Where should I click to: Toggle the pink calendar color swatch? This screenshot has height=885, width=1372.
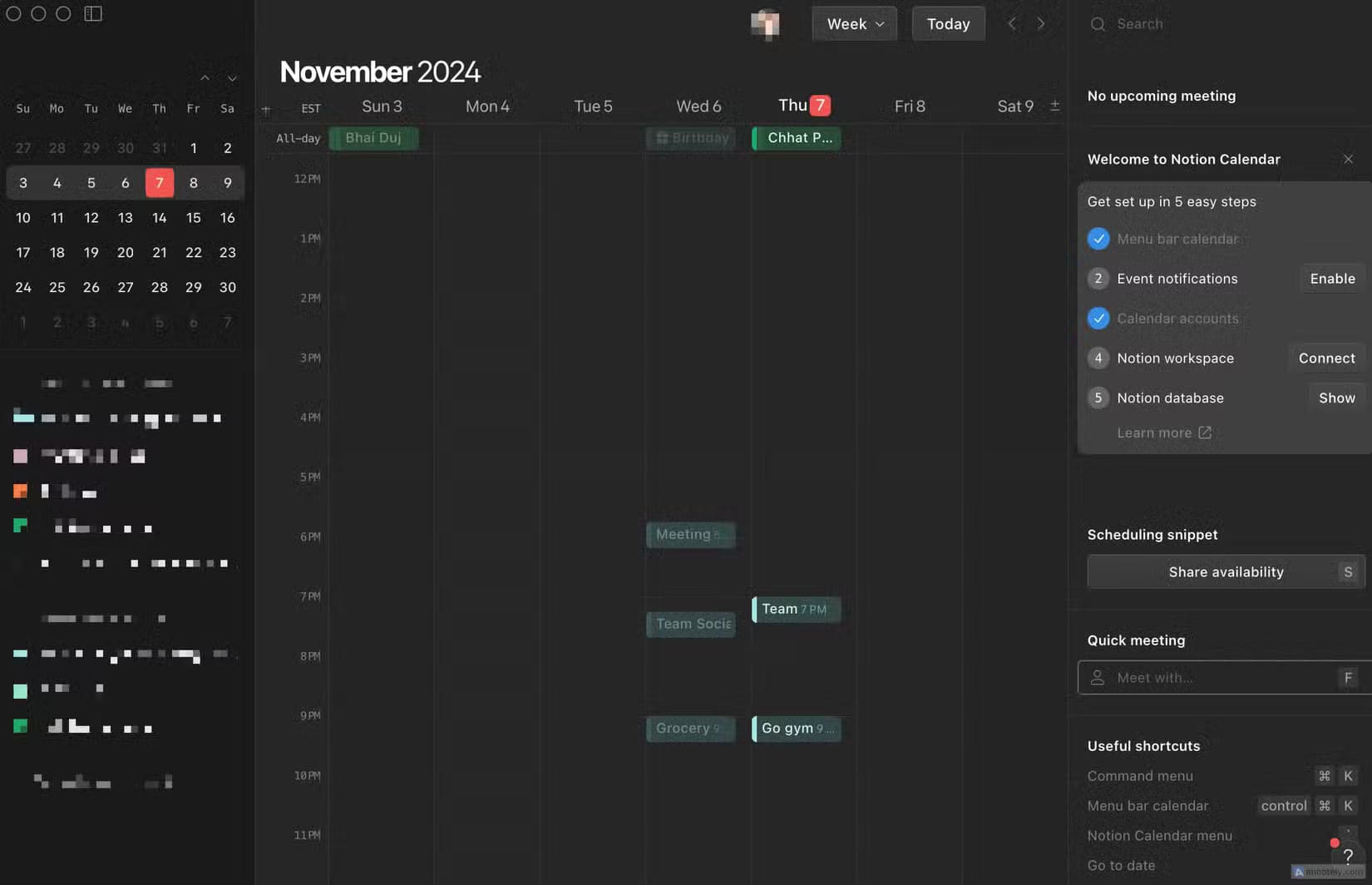(20, 456)
